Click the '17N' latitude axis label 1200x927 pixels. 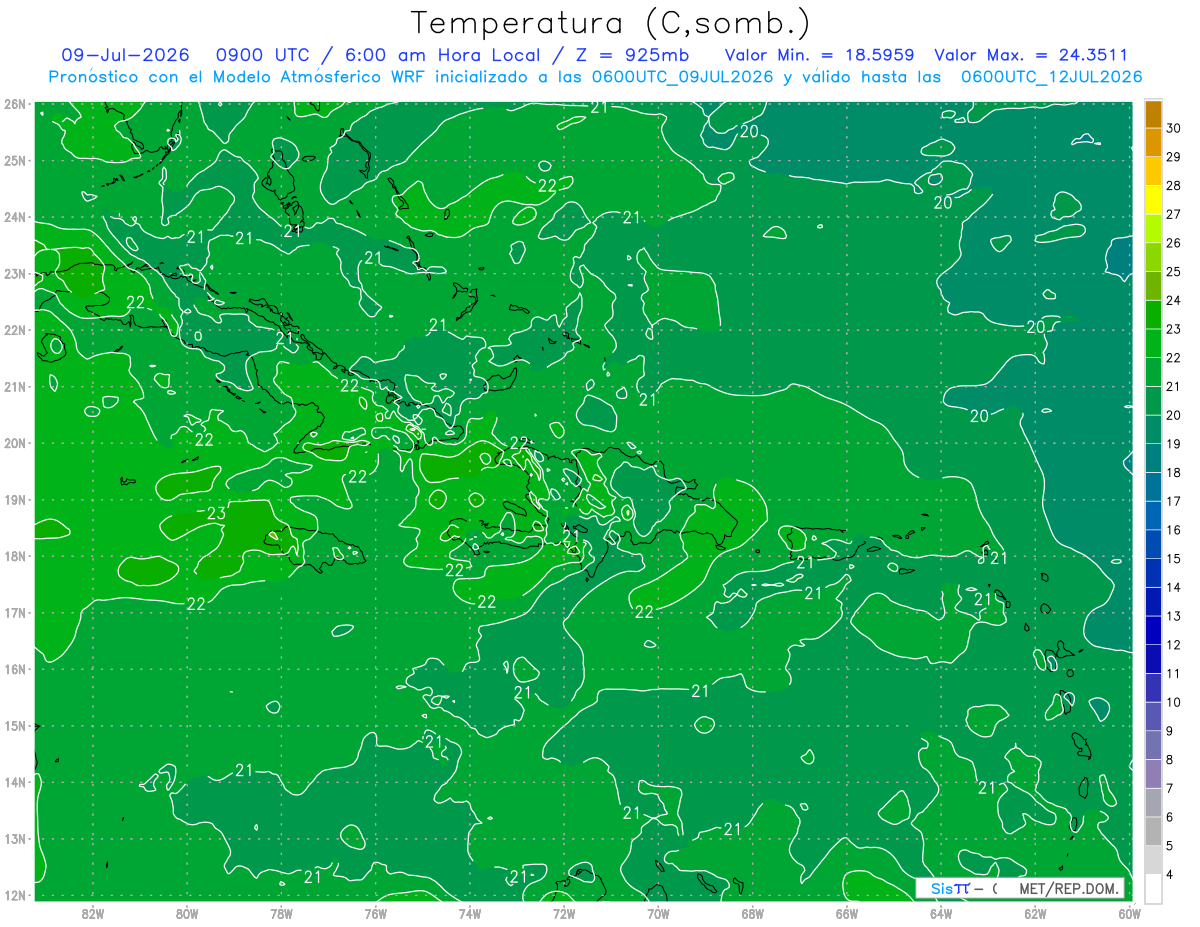click(x=14, y=612)
